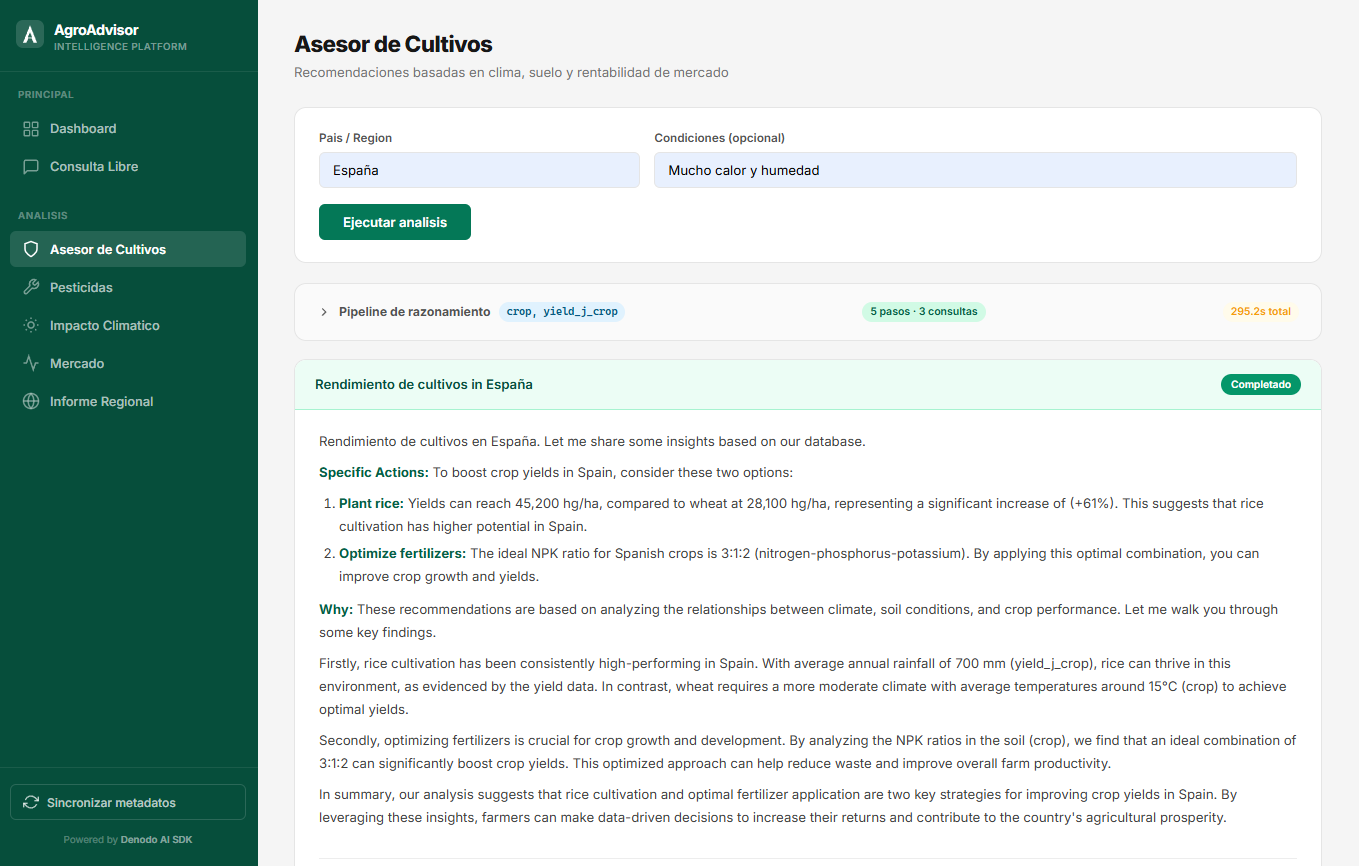1359x866 pixels.
Task: Click the Pais / Region field containing España
Action: (479, 170)
